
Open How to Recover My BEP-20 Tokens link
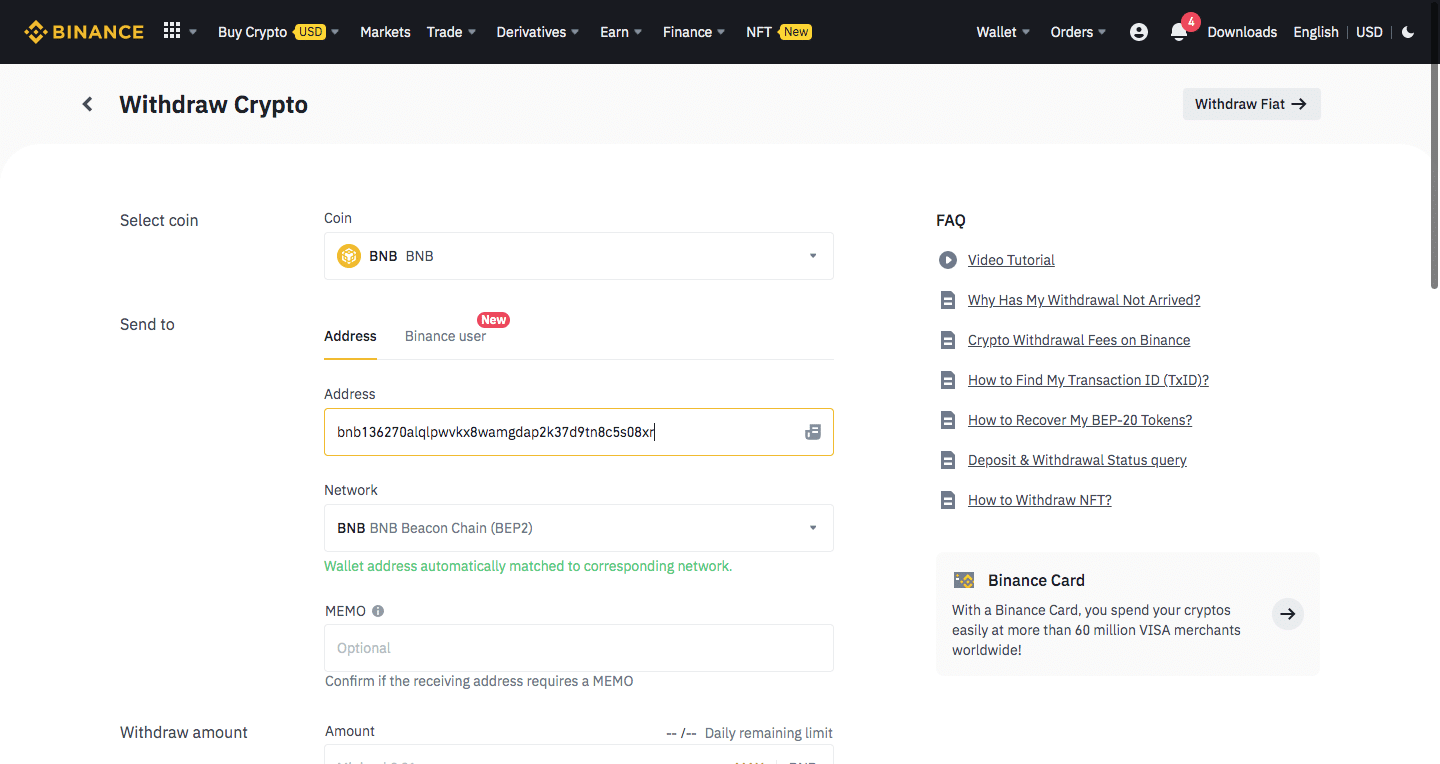1080,420
